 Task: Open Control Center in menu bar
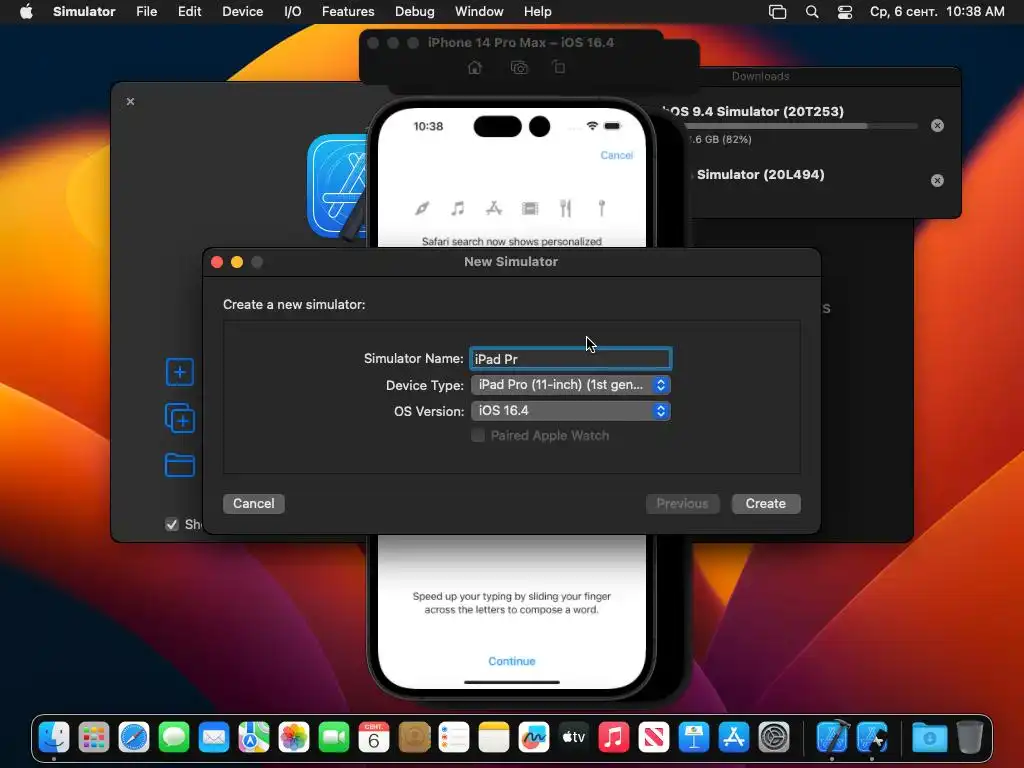click(x=845, y=12)
